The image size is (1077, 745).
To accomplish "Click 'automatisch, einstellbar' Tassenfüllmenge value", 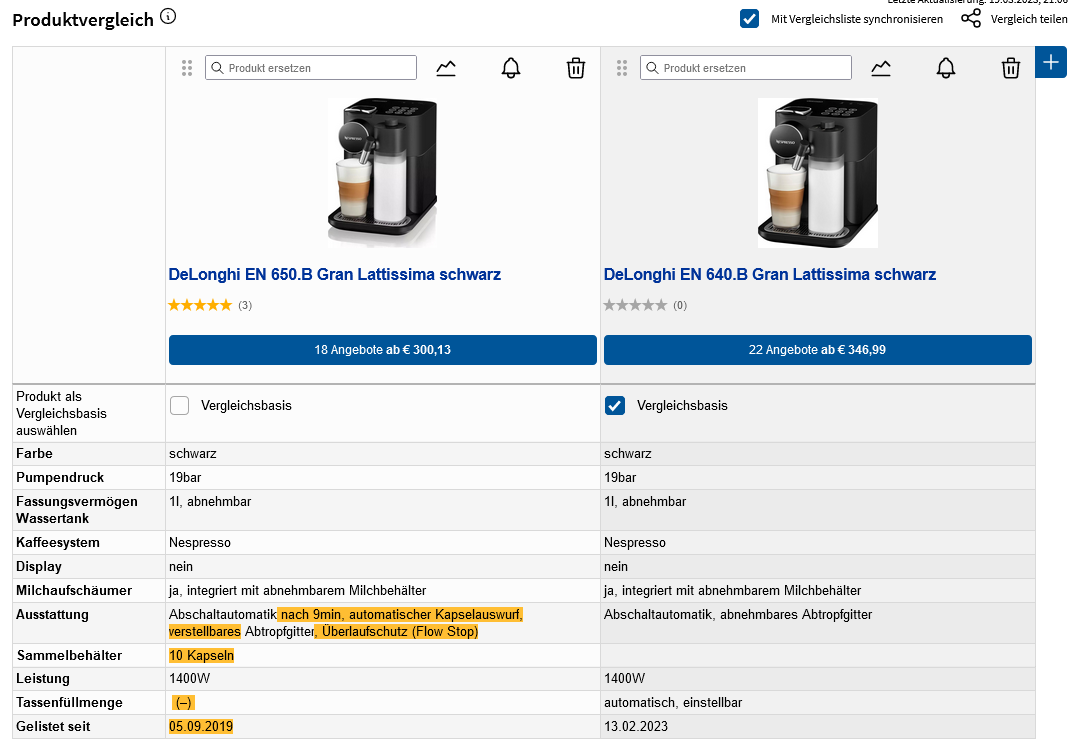I will pos(673,702).
